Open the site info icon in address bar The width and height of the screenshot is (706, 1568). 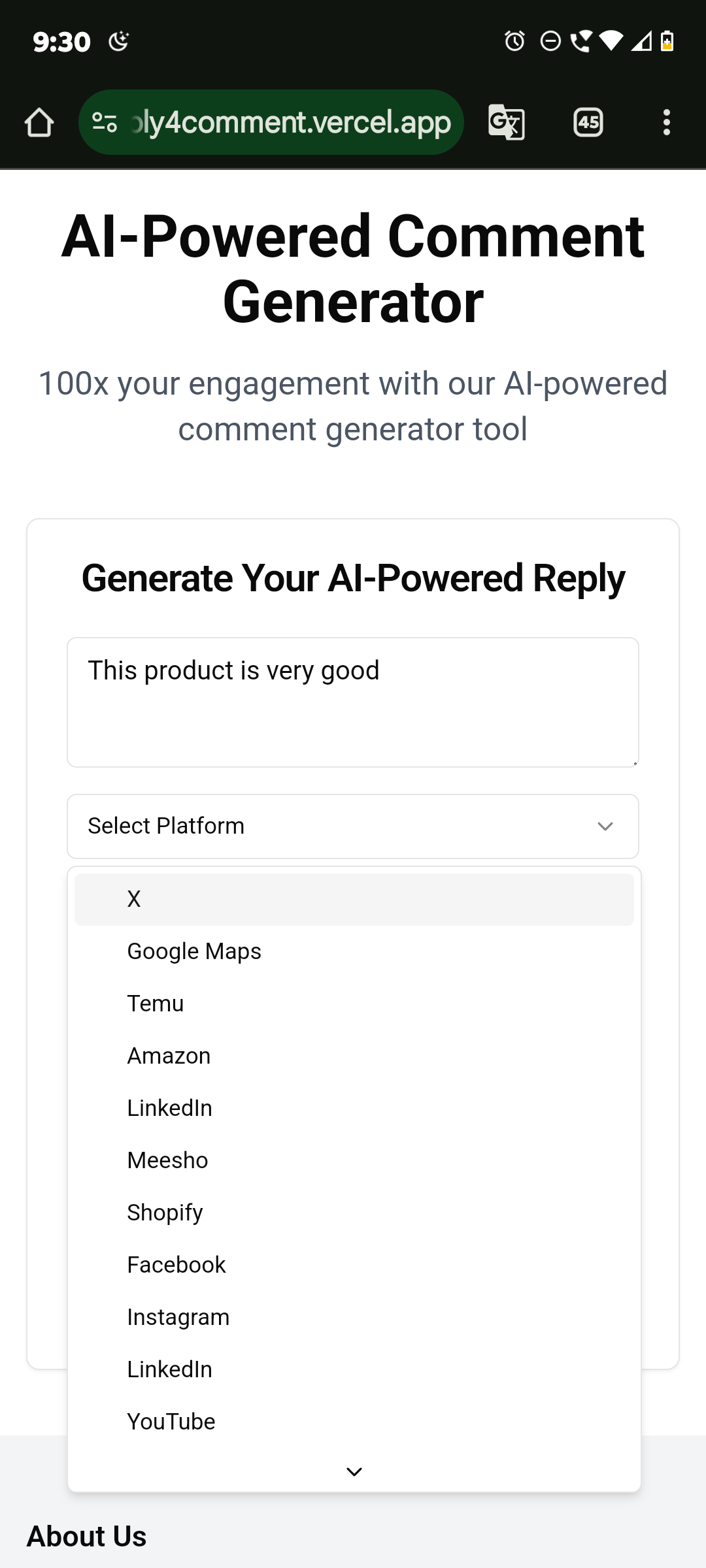click(105, 122)
